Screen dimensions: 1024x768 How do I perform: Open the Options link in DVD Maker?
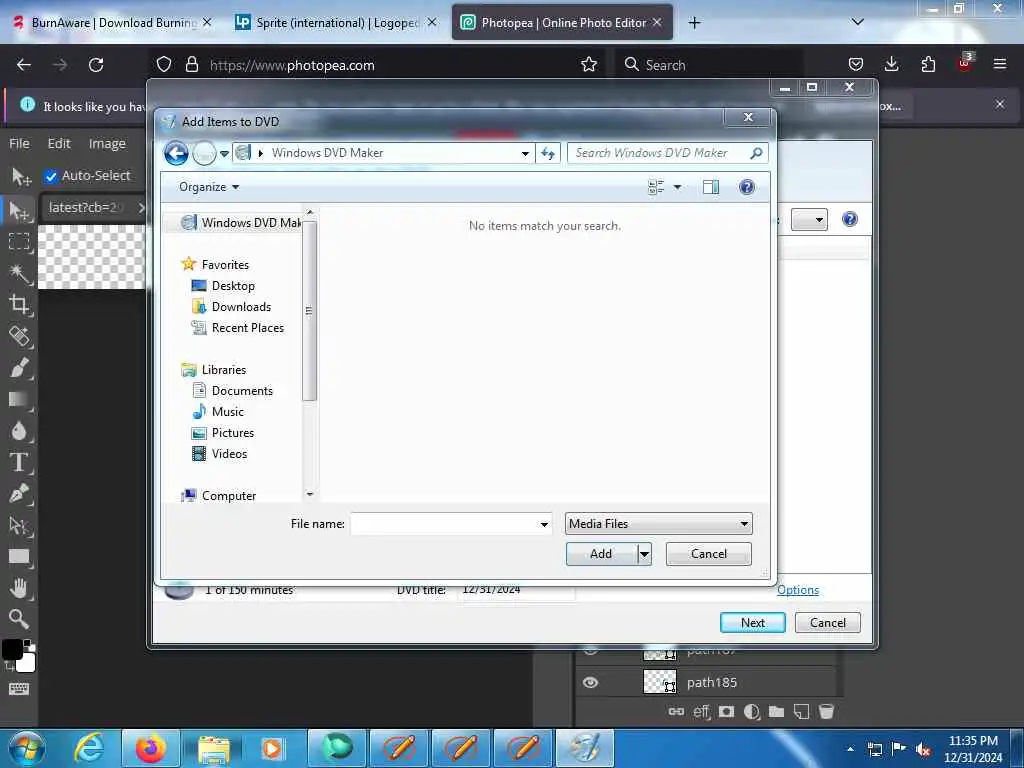coord(797,590)
